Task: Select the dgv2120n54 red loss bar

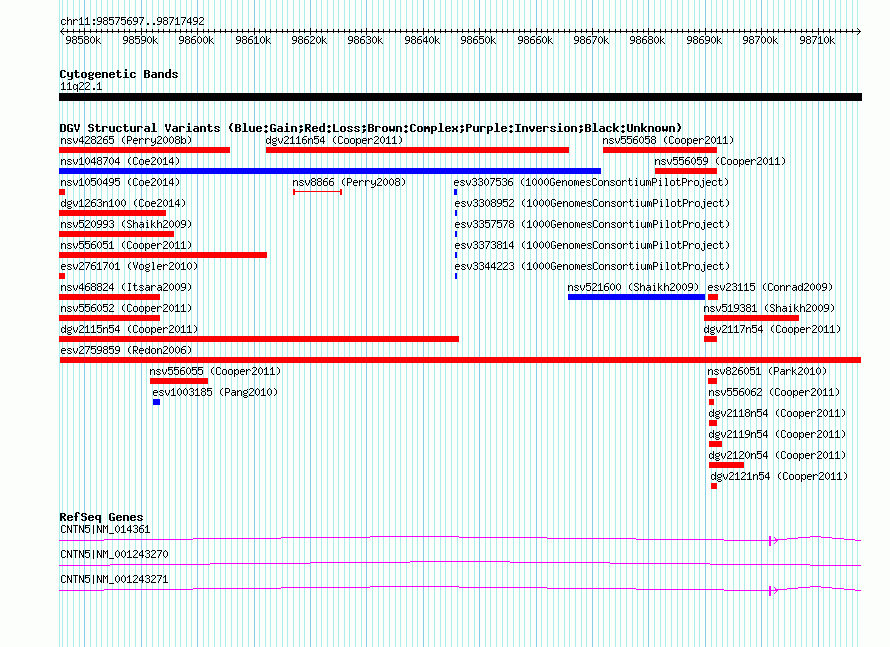Action: pyautogui.click(x=727, y=465)
